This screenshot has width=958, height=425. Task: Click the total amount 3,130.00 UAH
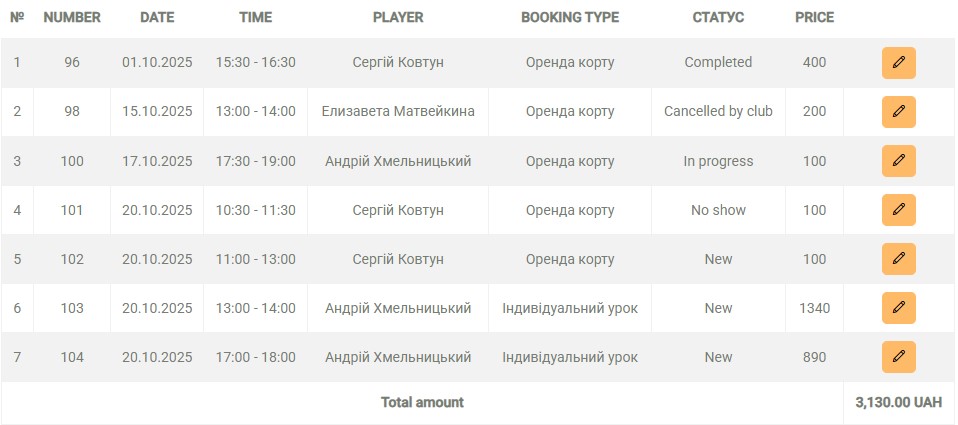898,402
